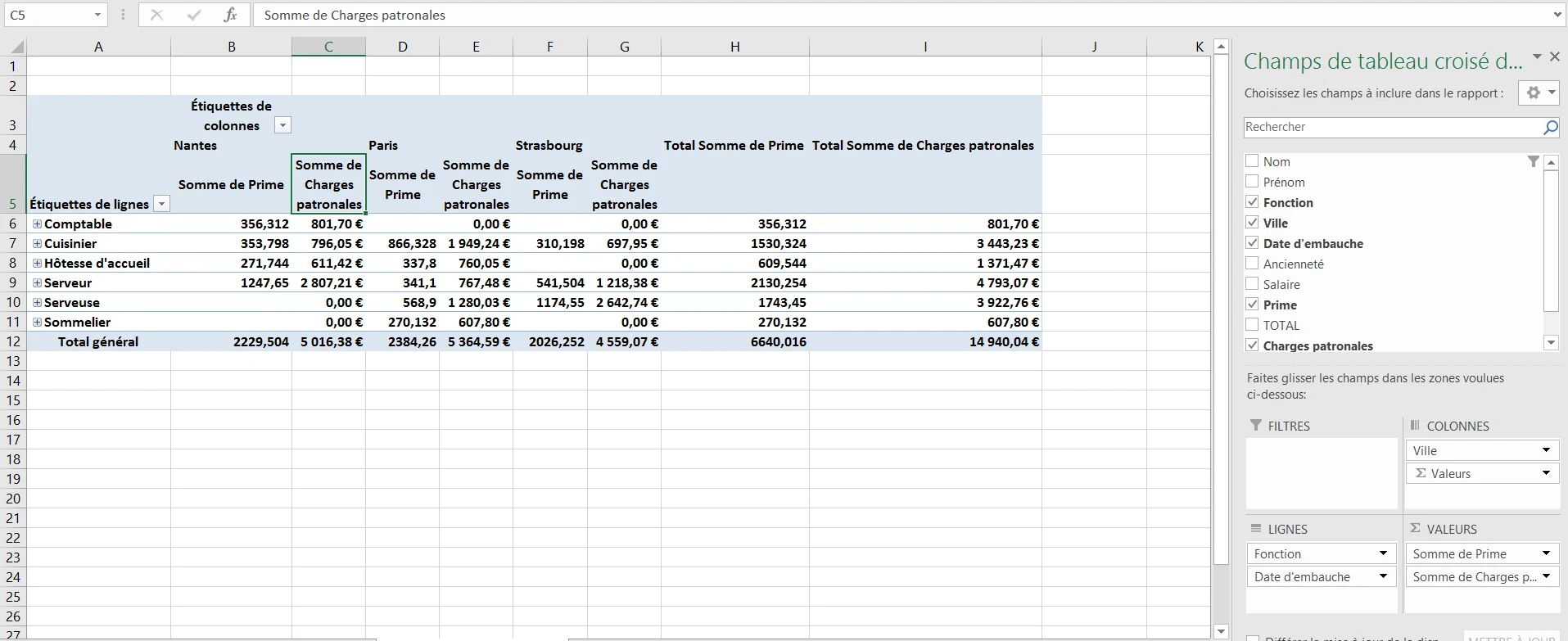The image size is (1568, 641).
Task: Uncheck the Prime field checkbox
Action: [x=1252, y=304]
